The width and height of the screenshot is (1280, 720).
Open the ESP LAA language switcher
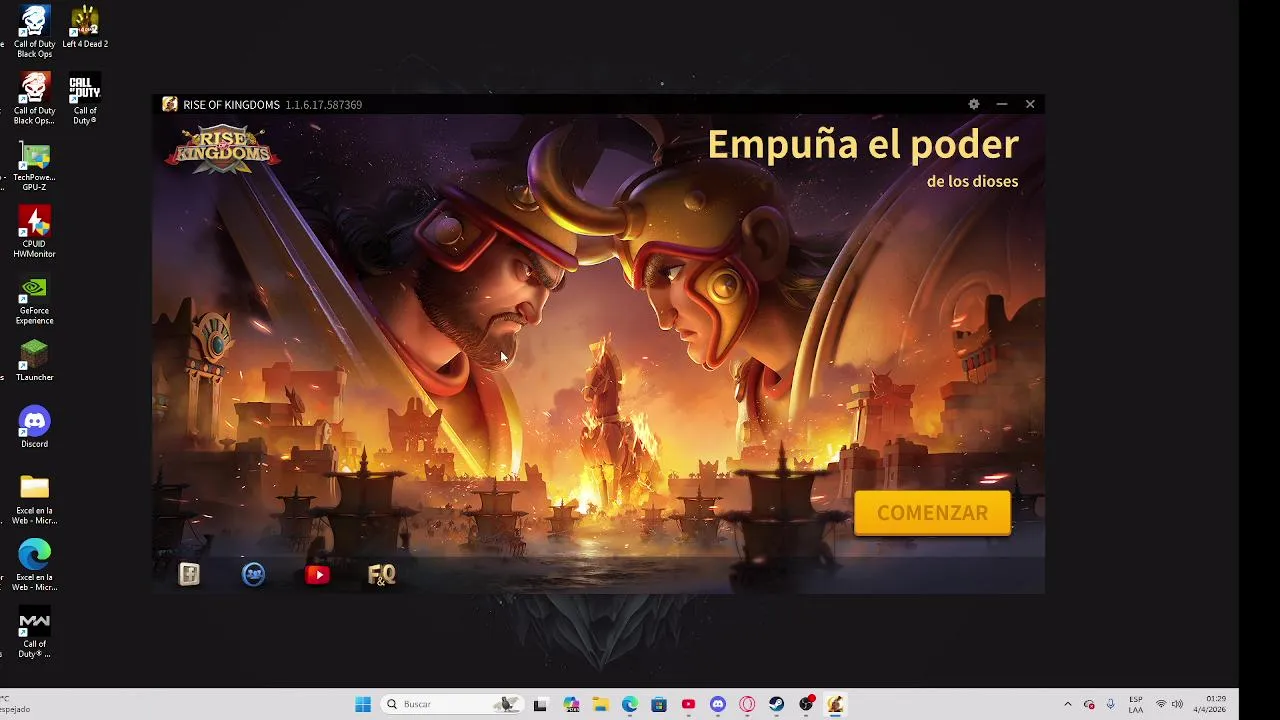(x=1136, y=704)
